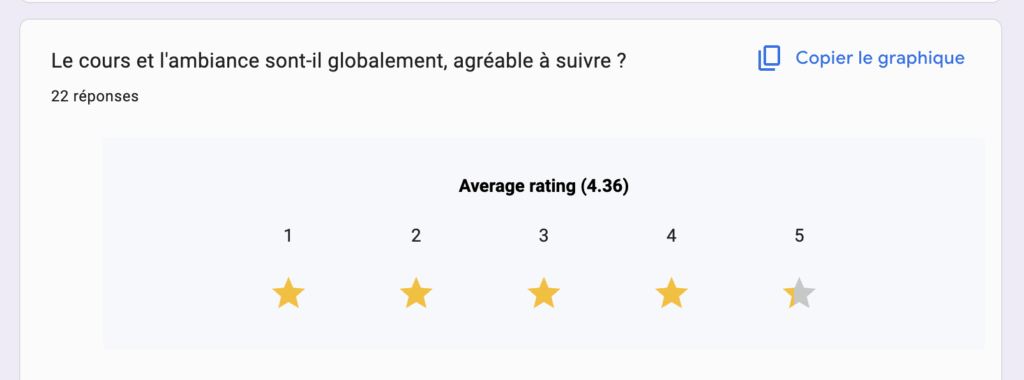Click the number 4 rating label
1024x380 pixels.
point(671,236)
